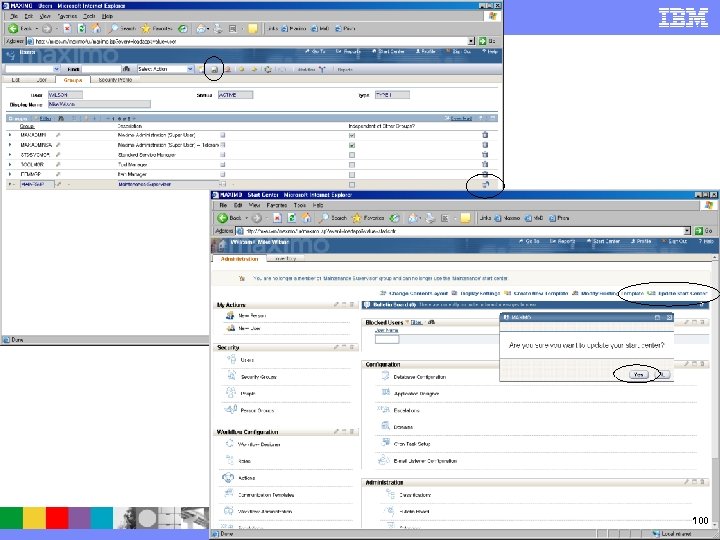
Task: Select the Administration tab in Start Center
Action: [x=239, y=259]
